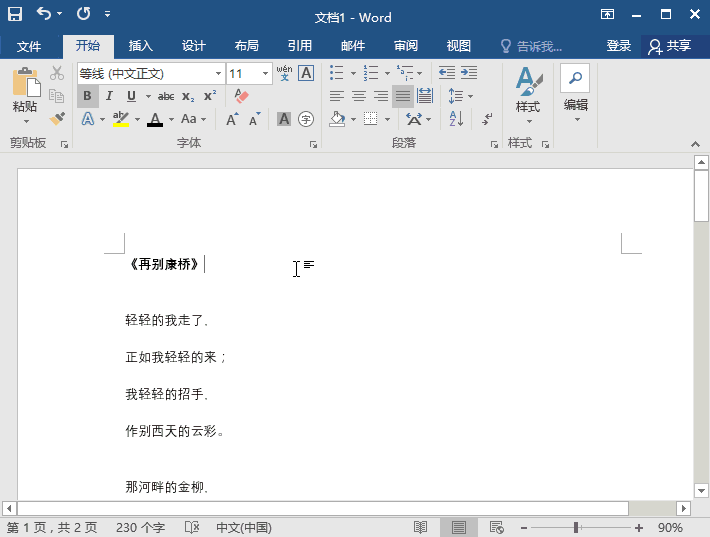Viewport: 710px width, 537px height.
Task: Copy selection with the copy icon
Action: point(57,96)
